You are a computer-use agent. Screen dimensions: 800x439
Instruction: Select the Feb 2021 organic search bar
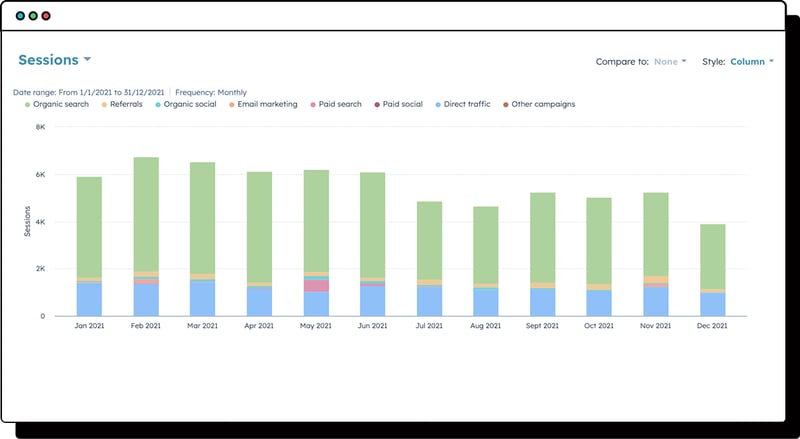[146, 214]
